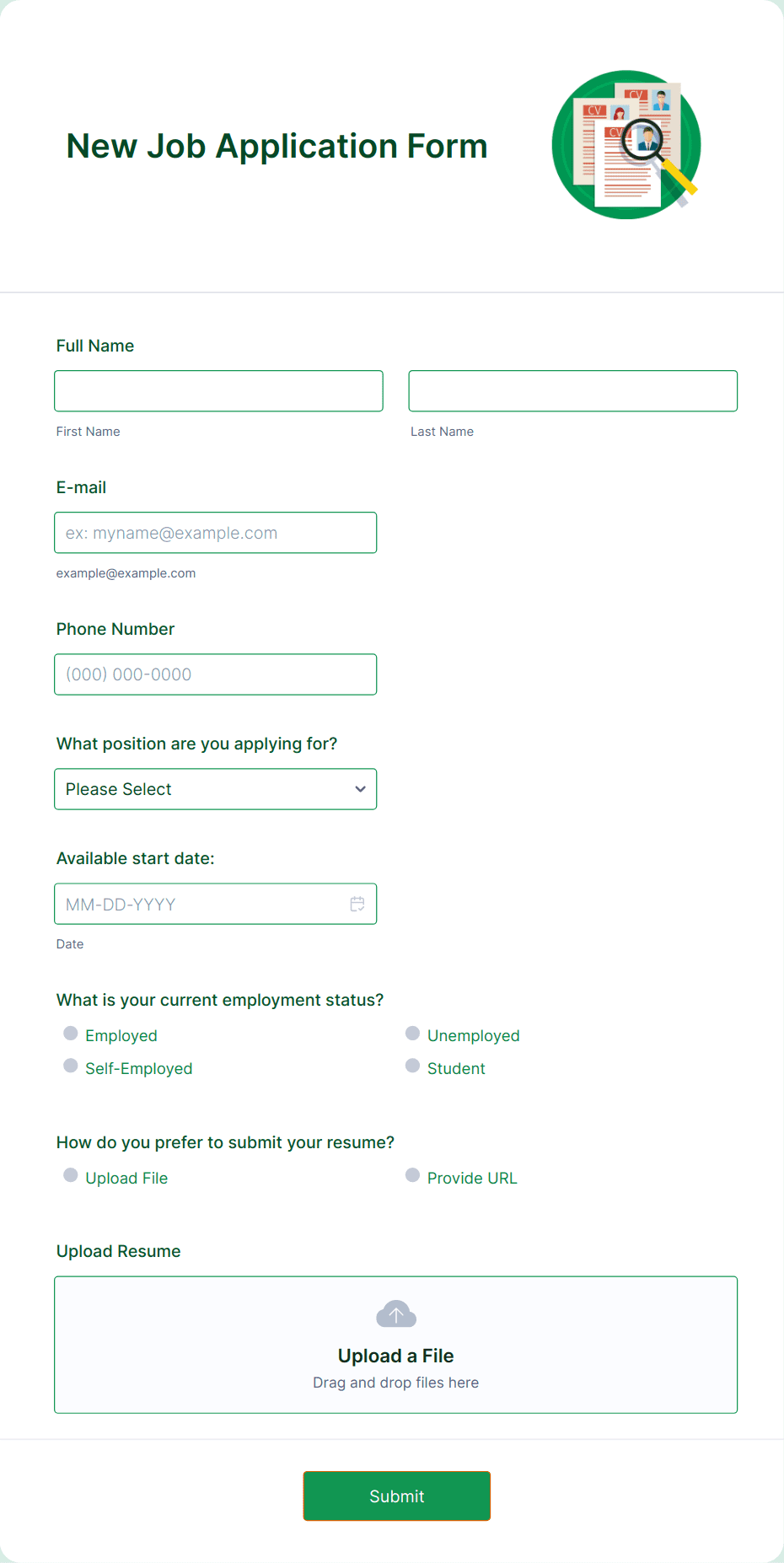Click the chevron on the position dropdown
This screenshot has width=784, height=1563.
pyautogui.click(x=361, y=789)
